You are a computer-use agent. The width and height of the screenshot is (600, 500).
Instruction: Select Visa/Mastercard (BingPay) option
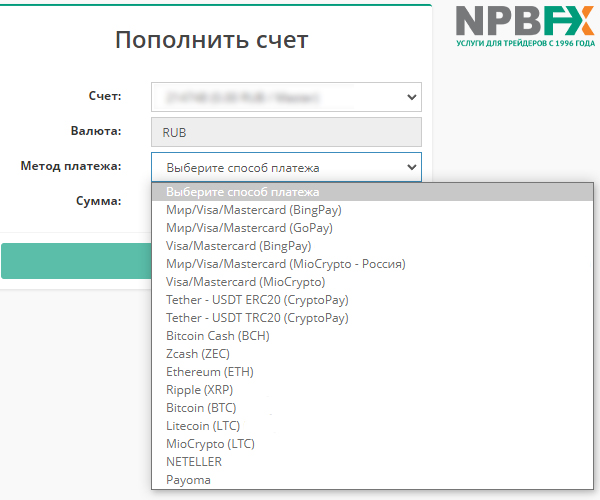tap(372, 246)
